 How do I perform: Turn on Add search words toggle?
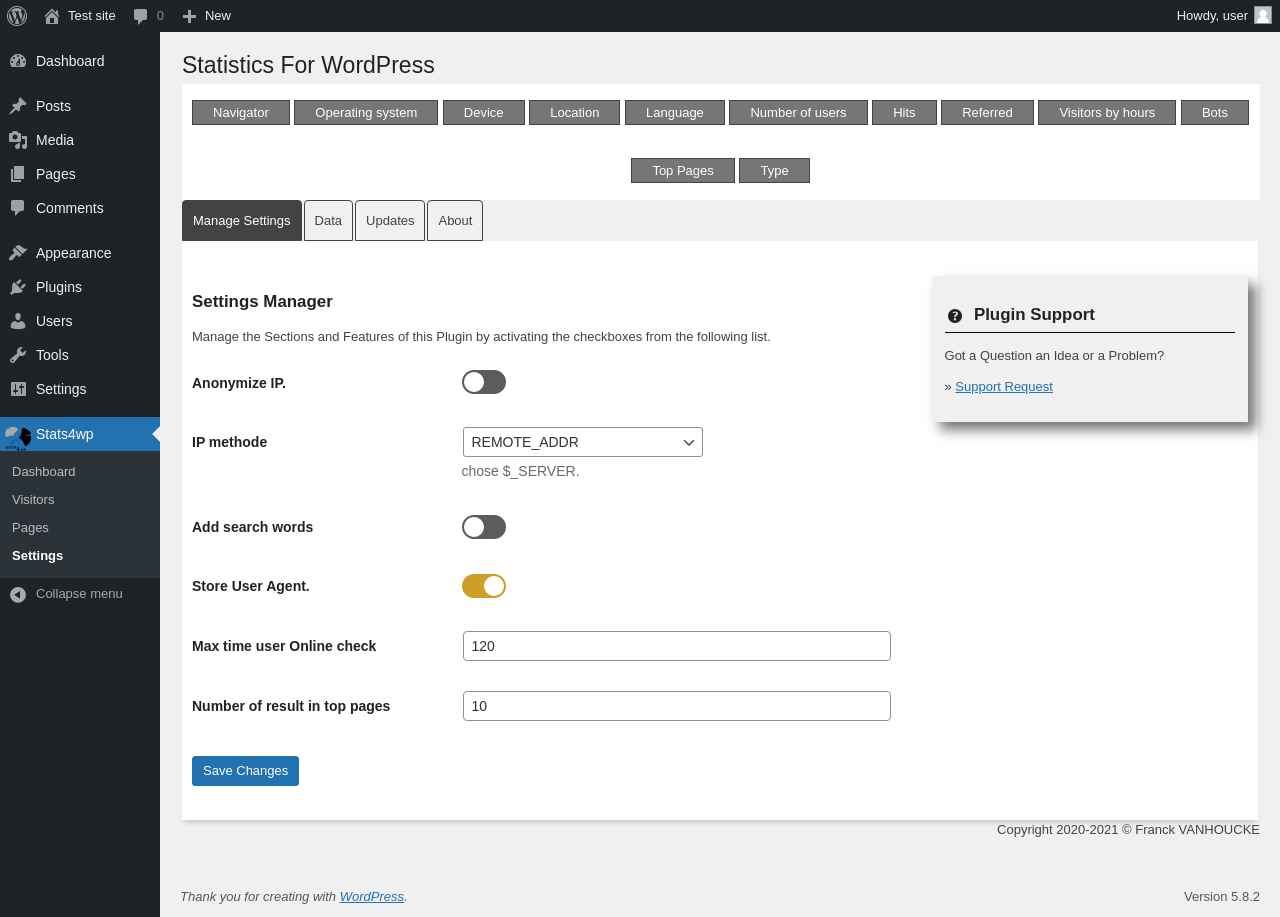[484, 527]
